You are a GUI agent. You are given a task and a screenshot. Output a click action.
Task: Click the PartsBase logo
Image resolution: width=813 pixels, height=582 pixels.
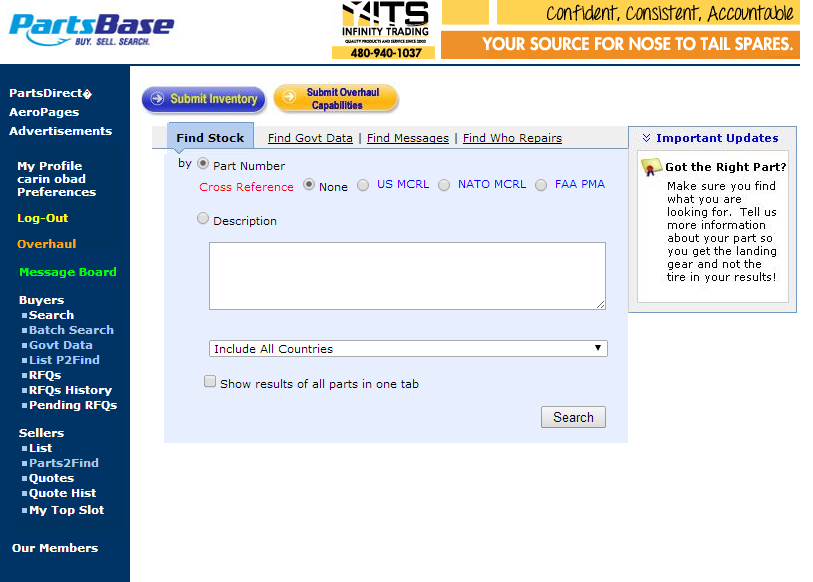click(x=91, y=30)
